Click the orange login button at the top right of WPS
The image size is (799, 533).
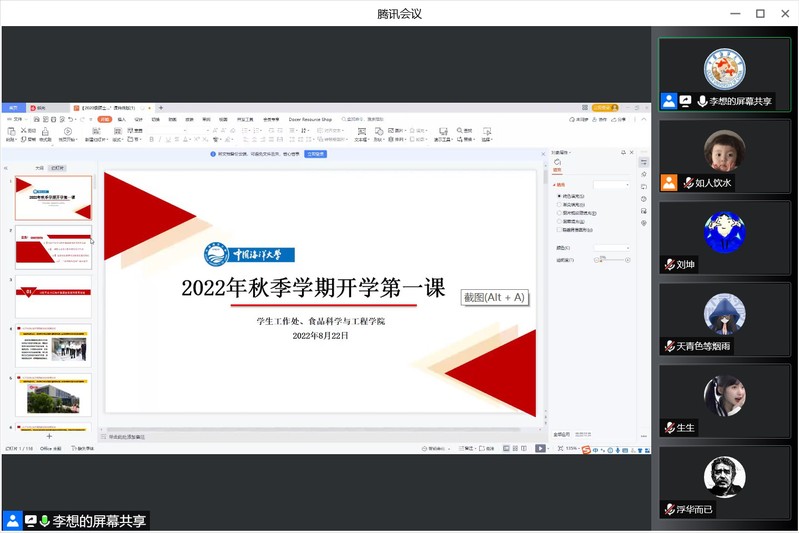pos(605,108)
